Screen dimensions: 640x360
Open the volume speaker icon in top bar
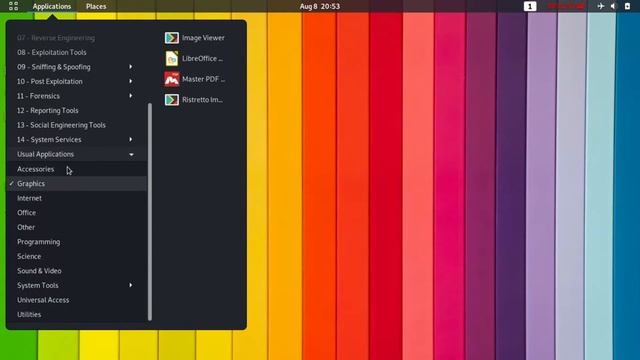point(613,6)
